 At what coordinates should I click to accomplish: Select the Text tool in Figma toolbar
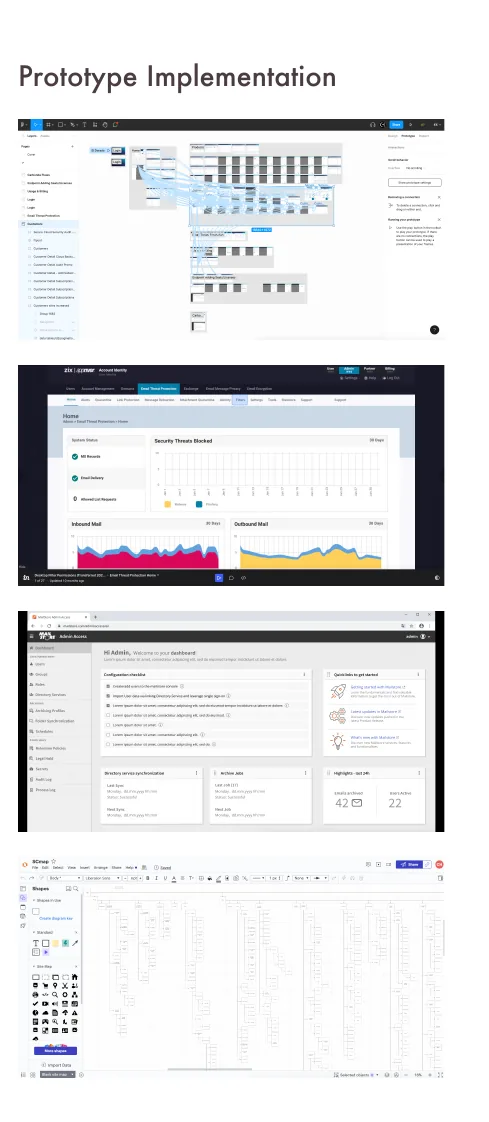[84, 125]
